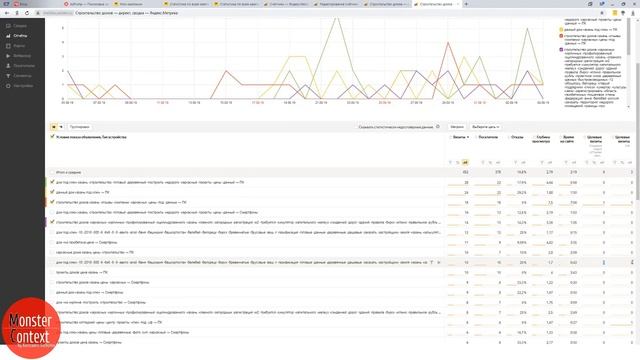This screenshot has width=640, height=360.
Task: Click the yellow legend swatch in the chart legend
Action: [x=561, y=30]
